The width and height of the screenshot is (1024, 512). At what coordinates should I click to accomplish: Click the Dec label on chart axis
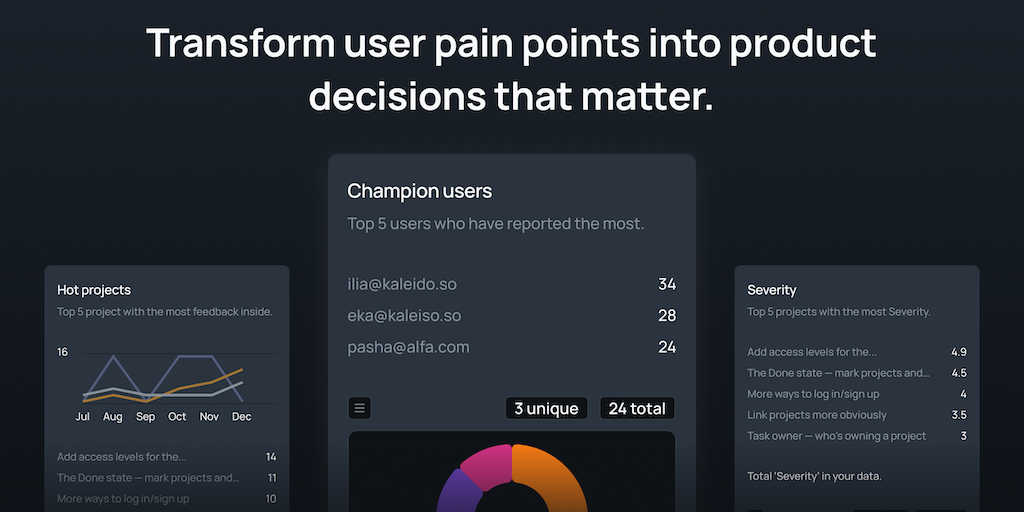[242, 416]
